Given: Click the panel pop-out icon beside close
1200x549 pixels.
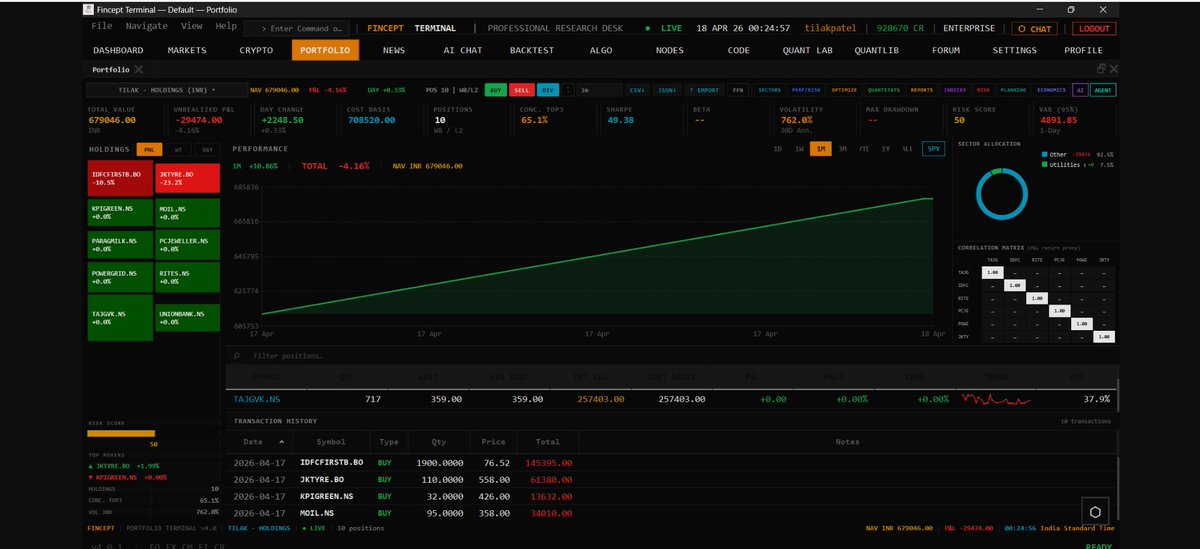Looking at the screenshot, I should (x=1101, y=69).
